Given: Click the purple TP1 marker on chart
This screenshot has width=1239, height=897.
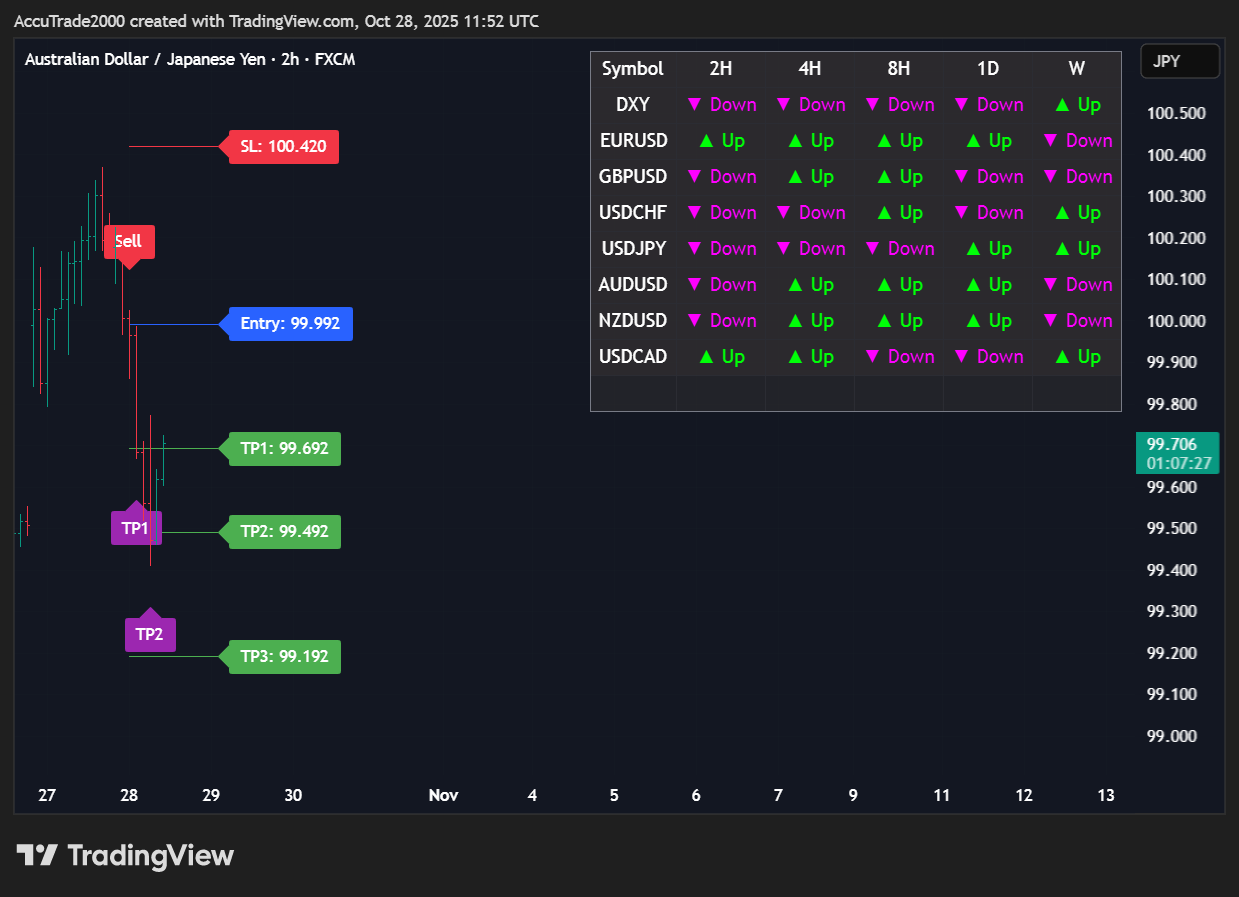Looking at the screenshot, I should [x=135, y=527].
